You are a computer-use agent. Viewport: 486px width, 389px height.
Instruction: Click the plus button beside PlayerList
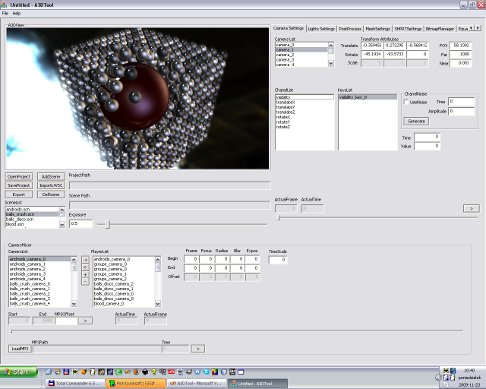[x=85, y=274]
